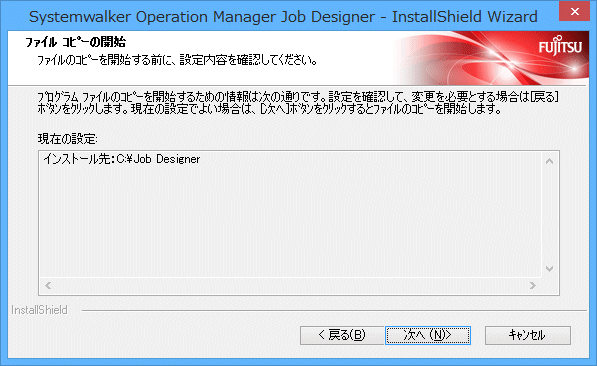The height and width of the screenshot is (366, 597).
Task: Select the インストール先:C:¥Job Designer line
Action: (x=122, y=159)
